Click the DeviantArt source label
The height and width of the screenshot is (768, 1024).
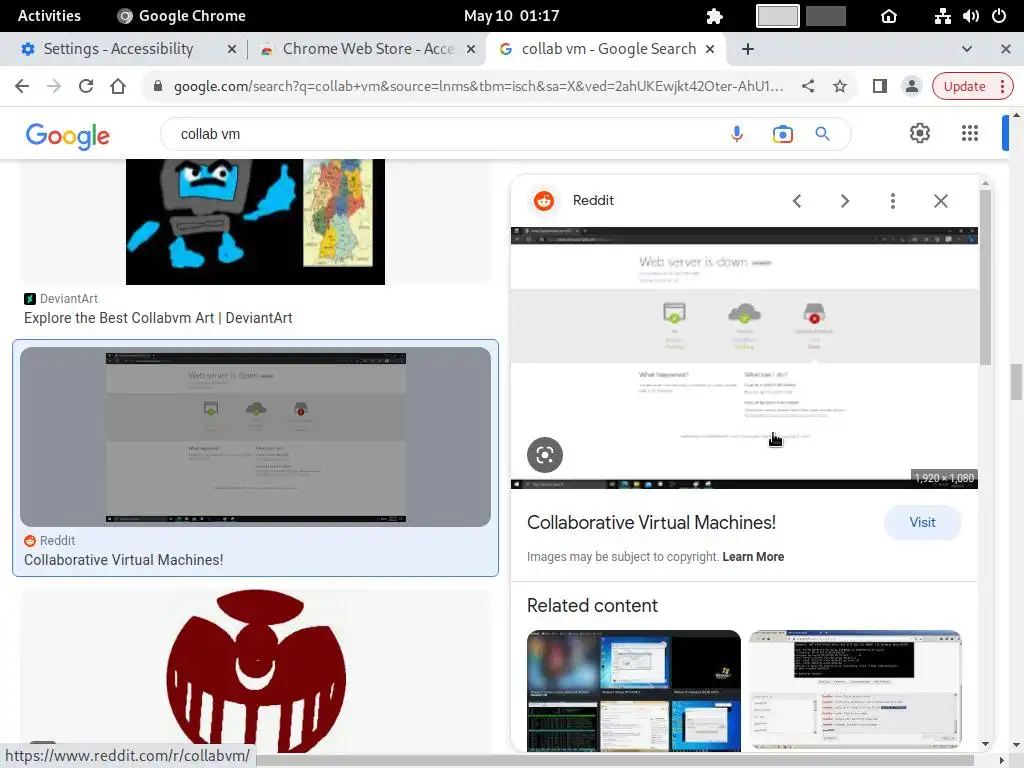point(69,298)
